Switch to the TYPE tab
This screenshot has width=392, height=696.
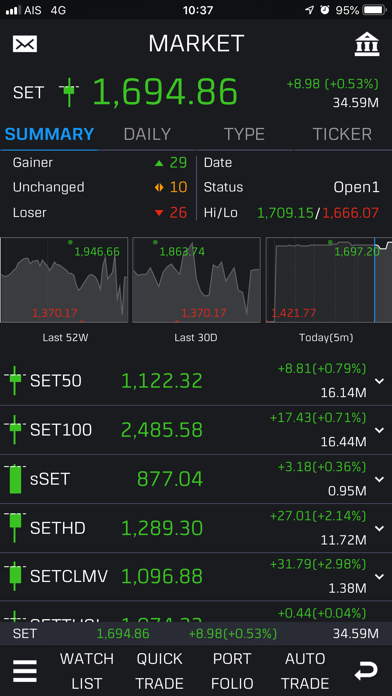tap(244, 134)
